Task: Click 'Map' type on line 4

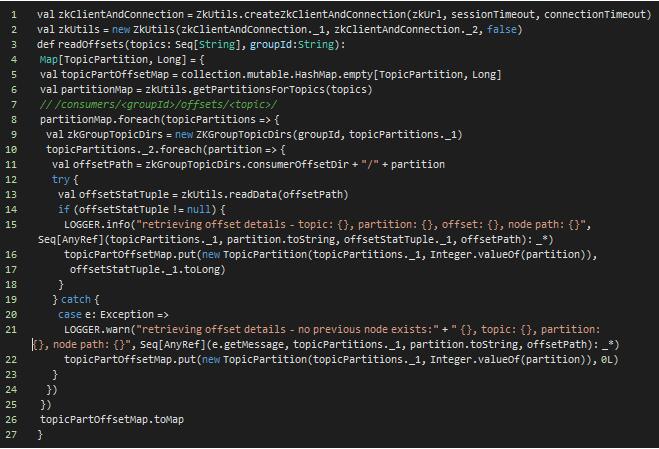Action: coord(49,60)
